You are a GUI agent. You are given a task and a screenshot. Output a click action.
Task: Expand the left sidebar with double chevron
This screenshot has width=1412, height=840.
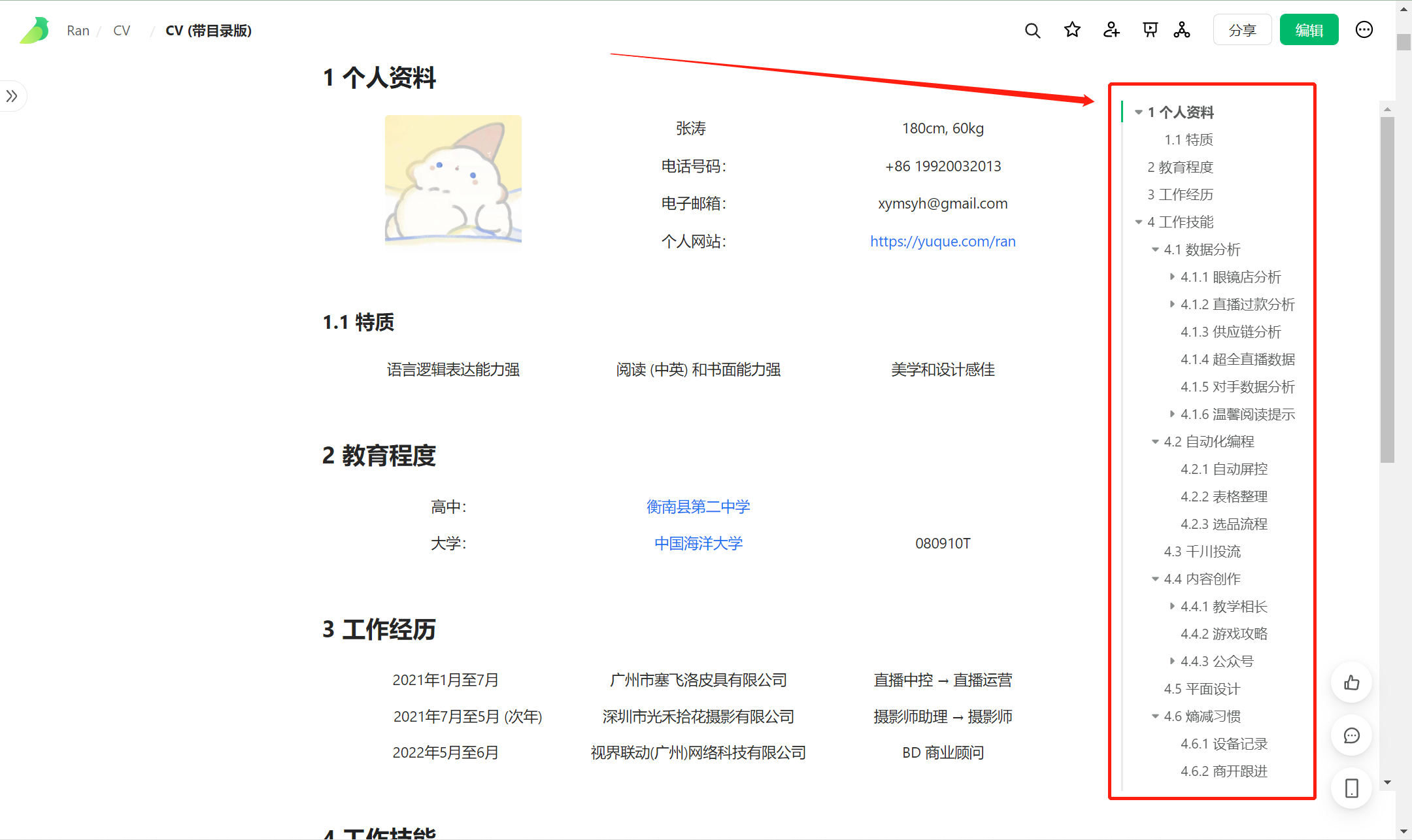(12, 97)
